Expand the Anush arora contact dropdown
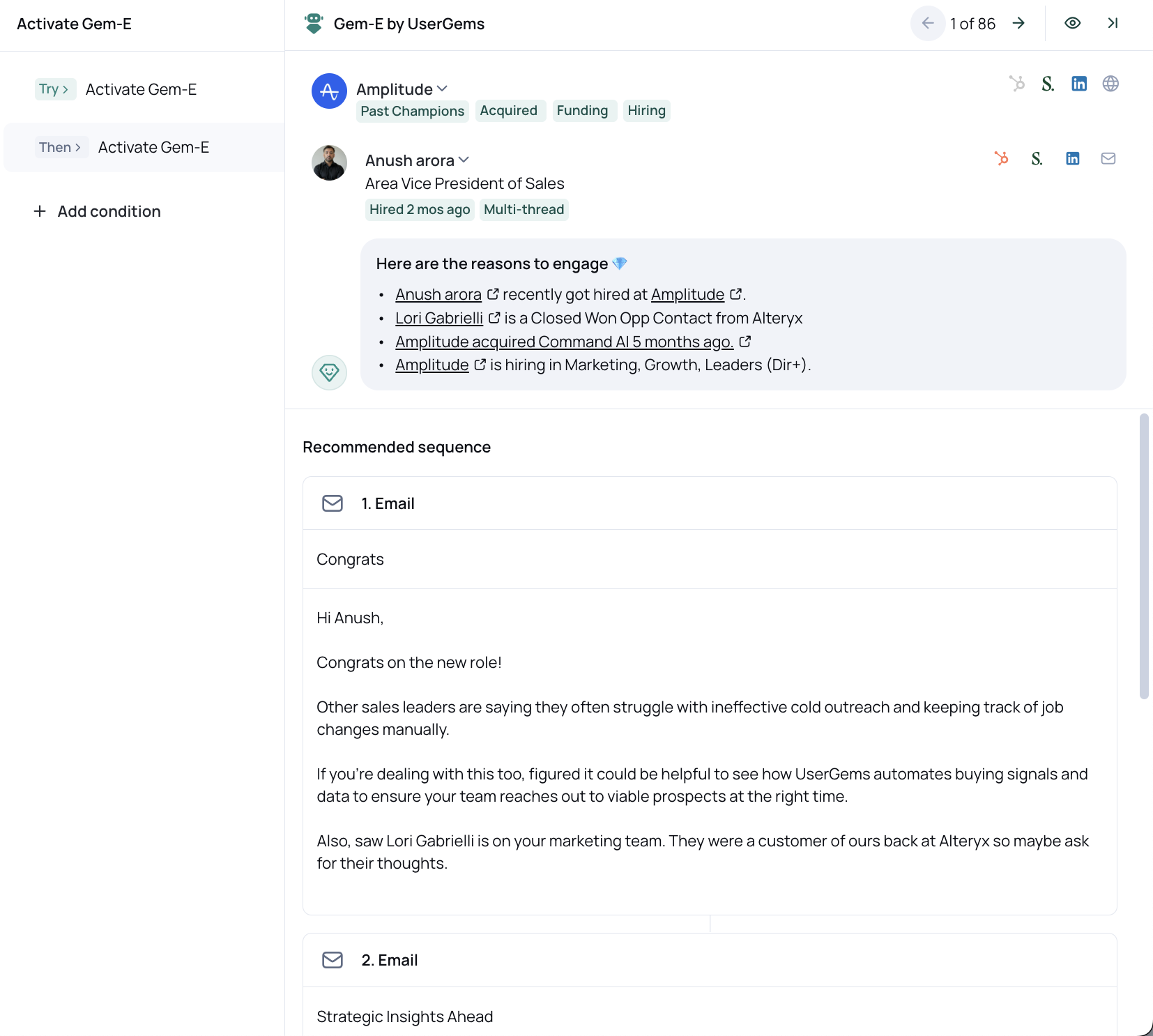The image size is (1153, 1036). point(464,160)
